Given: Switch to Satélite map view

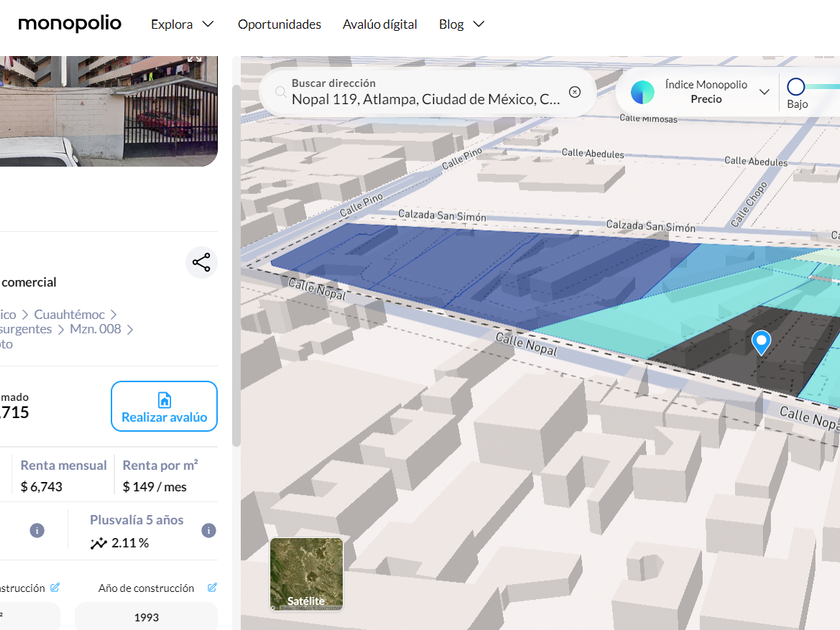Looking at the screenshot, I should tap(306, 574).
